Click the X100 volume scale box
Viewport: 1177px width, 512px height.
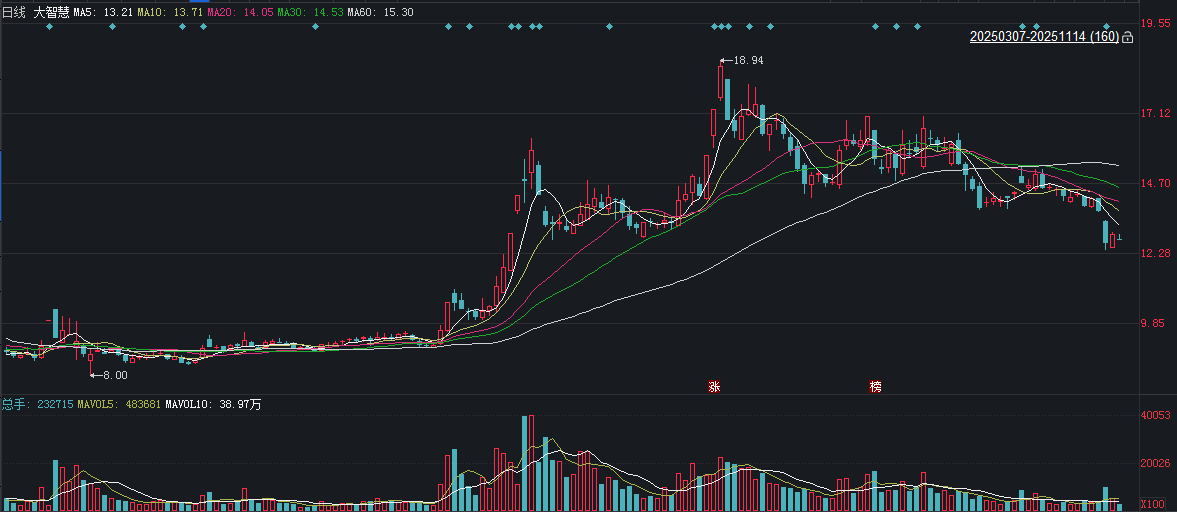(x=1156, y=503)
